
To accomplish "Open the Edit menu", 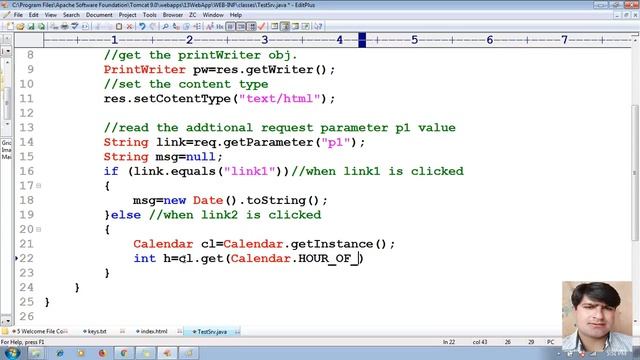I will 33,15.
